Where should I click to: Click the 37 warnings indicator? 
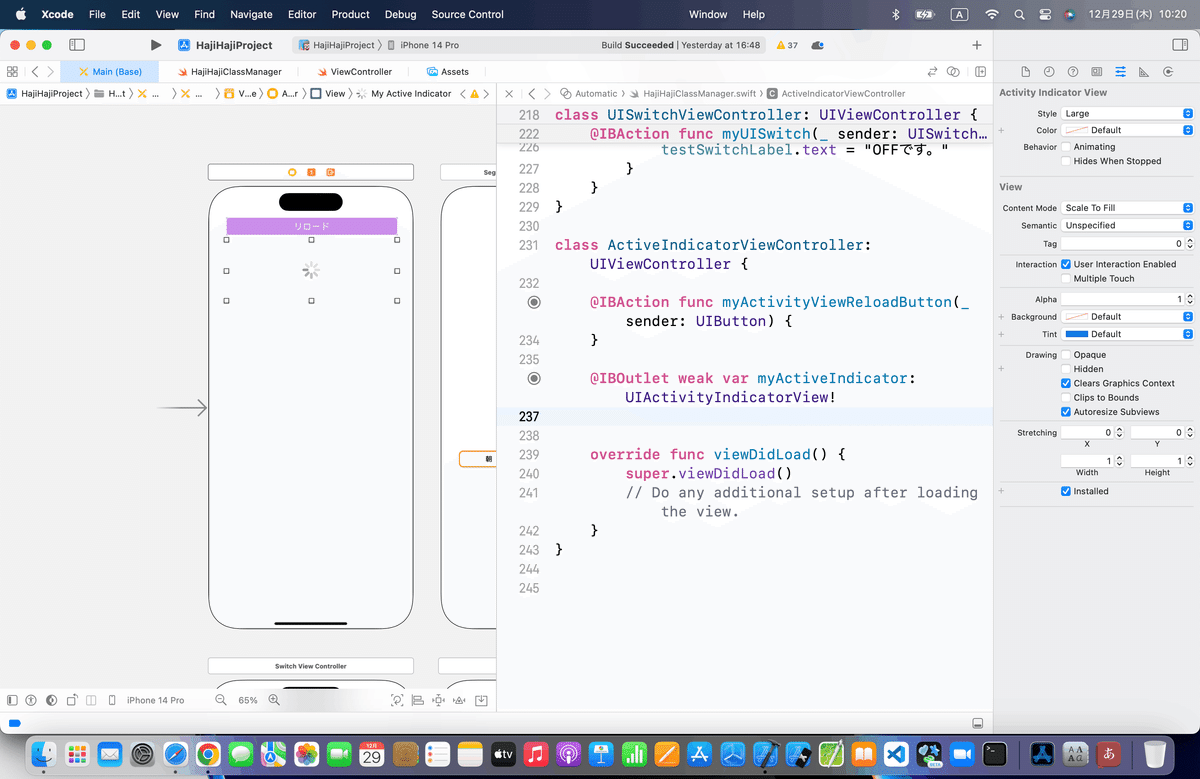coord(786,45)
